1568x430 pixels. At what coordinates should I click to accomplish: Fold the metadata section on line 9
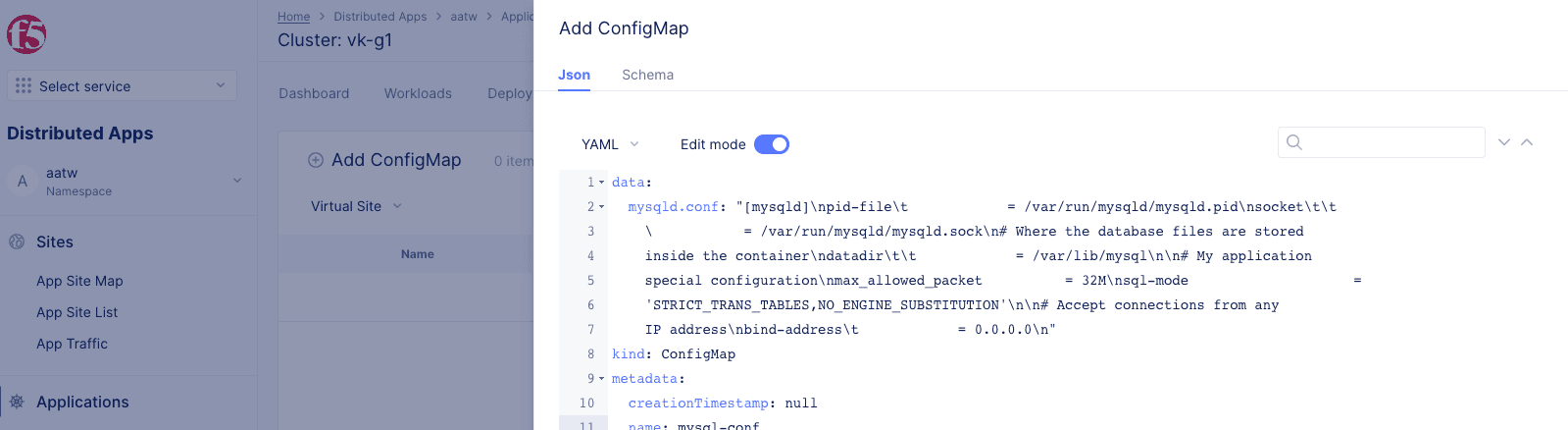[x=602, y=379]
